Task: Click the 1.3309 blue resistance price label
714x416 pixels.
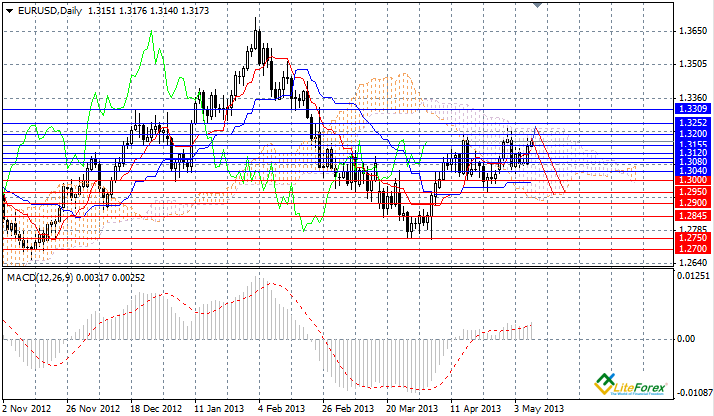Action: click(x=693, y=107)
